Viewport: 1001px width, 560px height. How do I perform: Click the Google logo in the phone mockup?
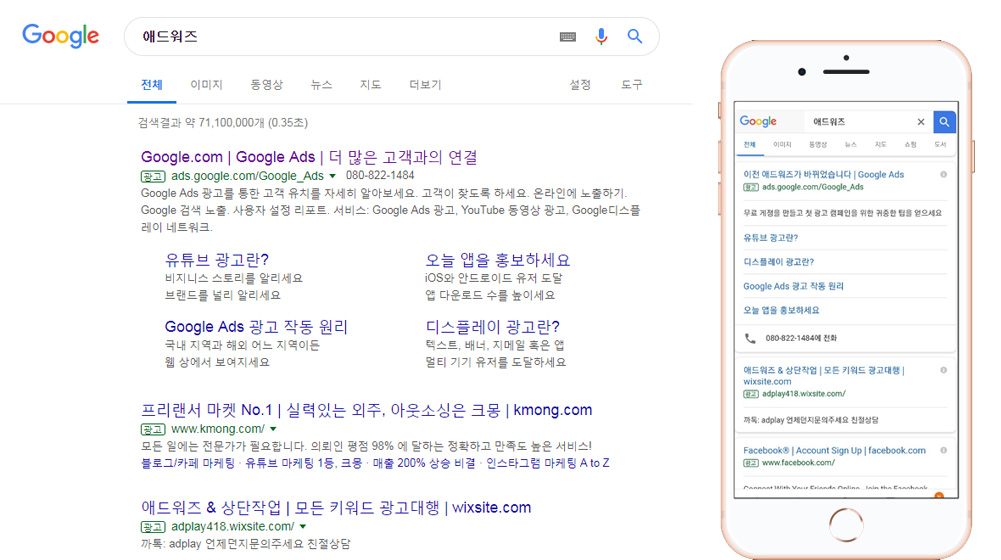pyautogui.click(x=758, y=121)
